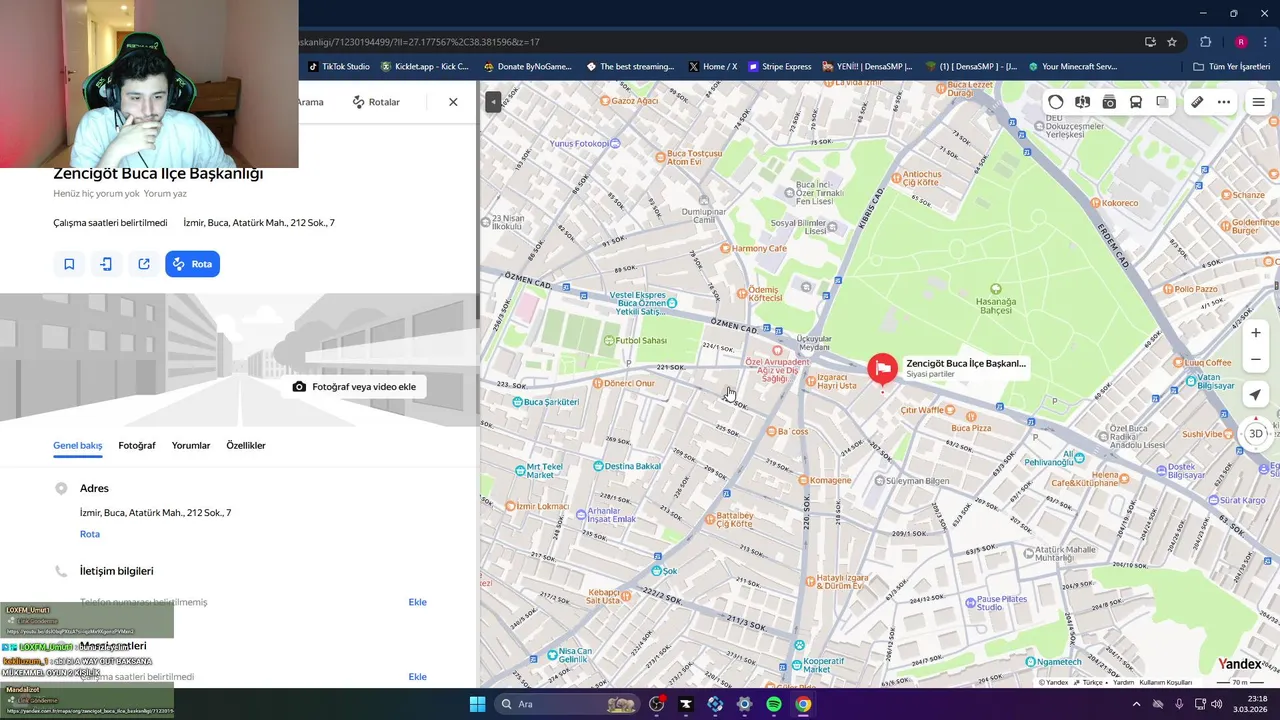
Task: Center map on my location arrow
Action: [x=1256, y=395]
